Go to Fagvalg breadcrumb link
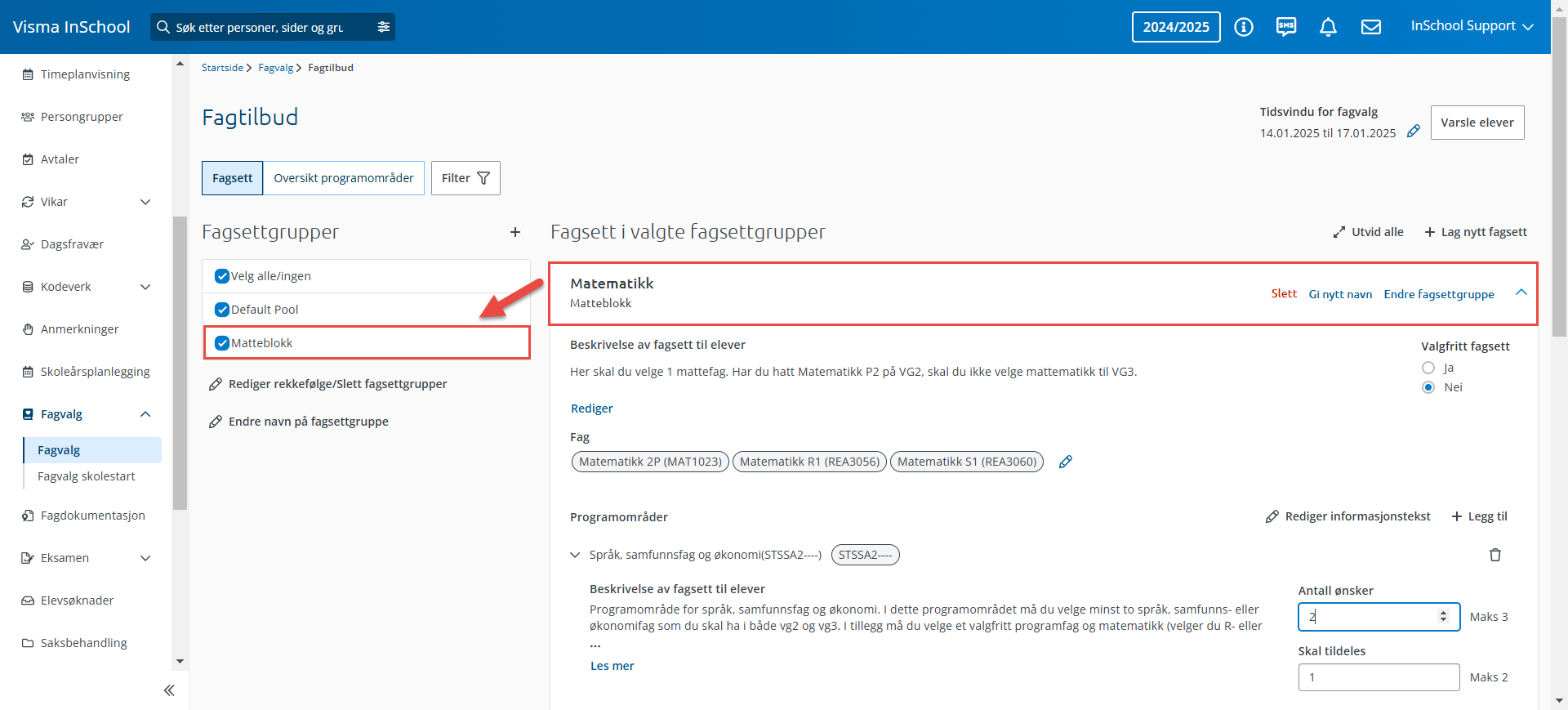The width and height of the screenshot is (1568, 710). tap(275, 68)
